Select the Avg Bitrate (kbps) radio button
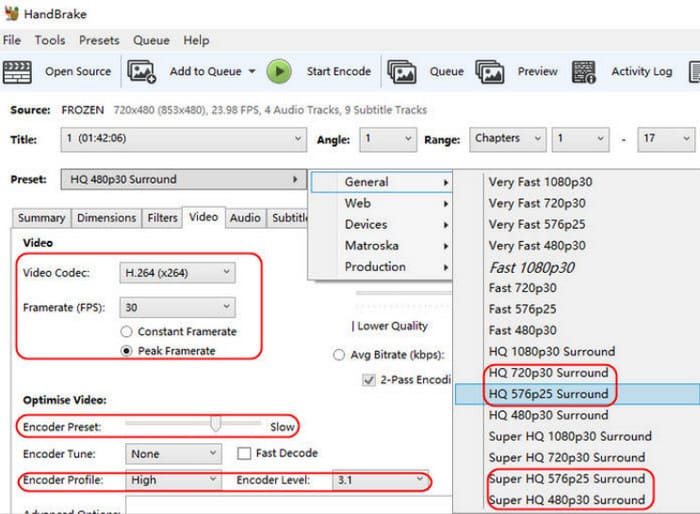Image resolution: width=700 pixels, height=514 pixels. click(339, 355)
